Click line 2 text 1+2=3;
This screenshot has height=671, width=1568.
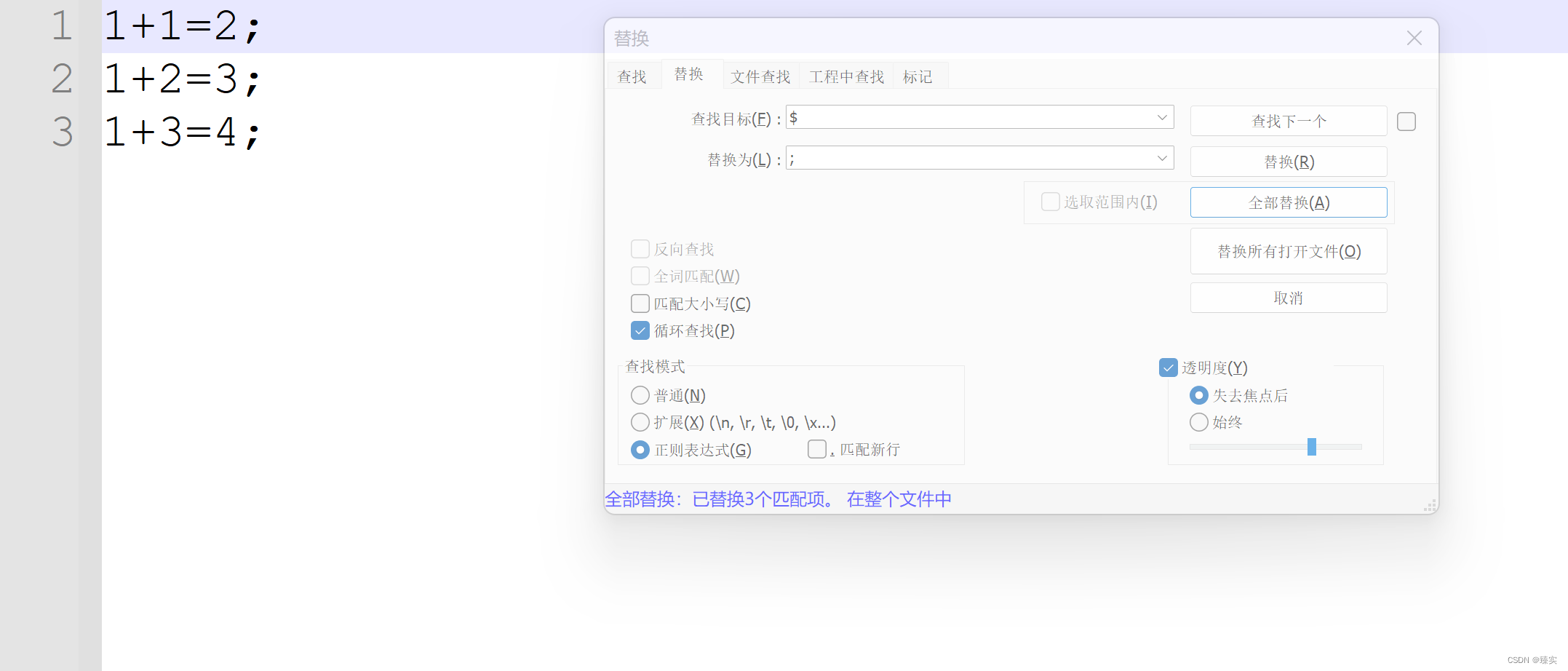click(182, 79)
